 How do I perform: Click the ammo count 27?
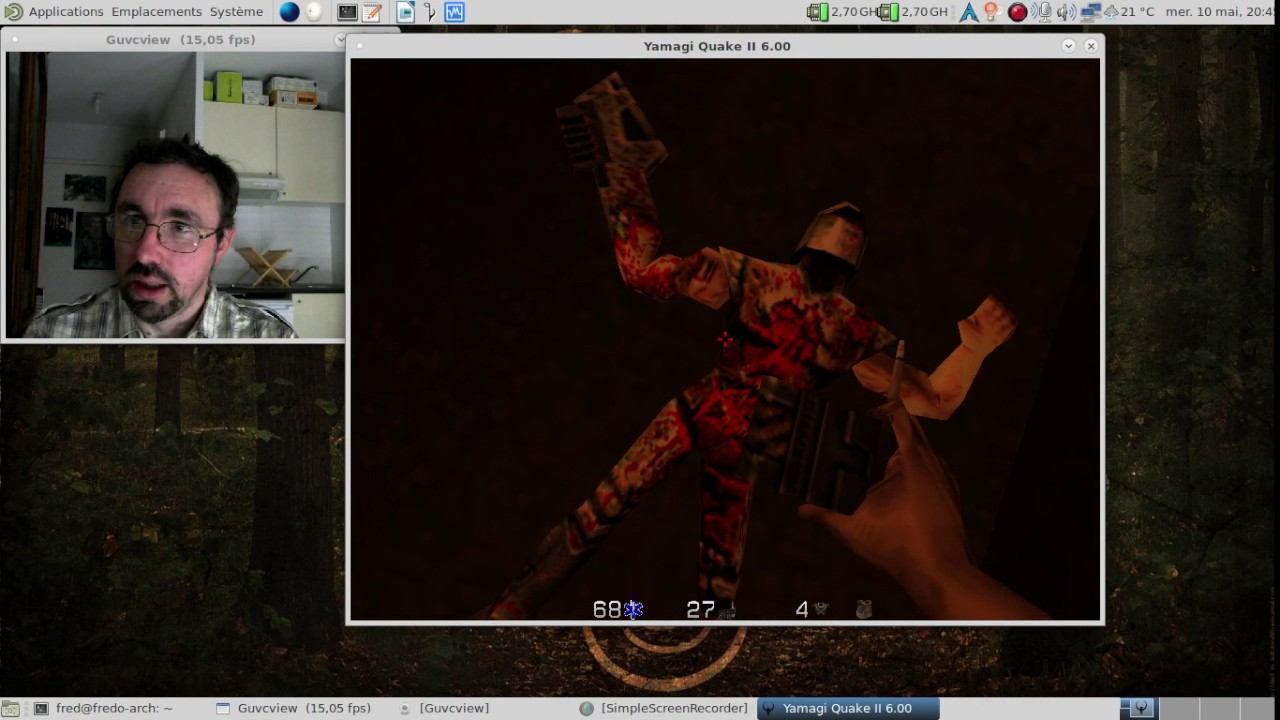(700, 609)
